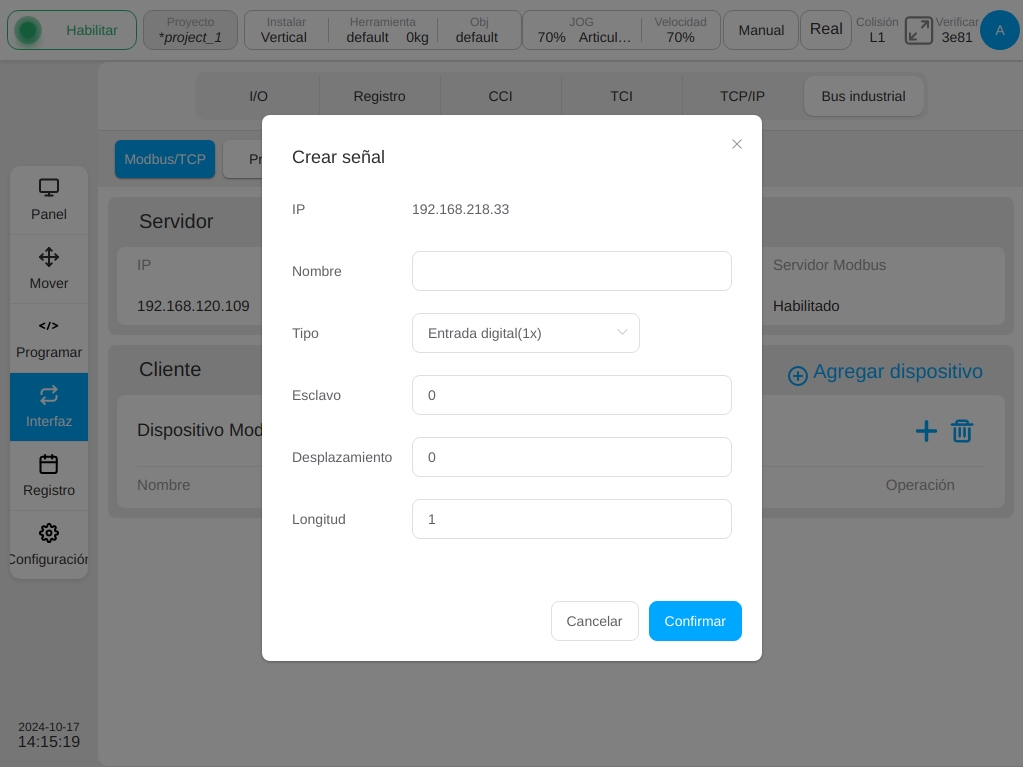Viewport: 1023px width, 767px height.
Task: Click the trash icon to delete device
Action: coord(962,431)
